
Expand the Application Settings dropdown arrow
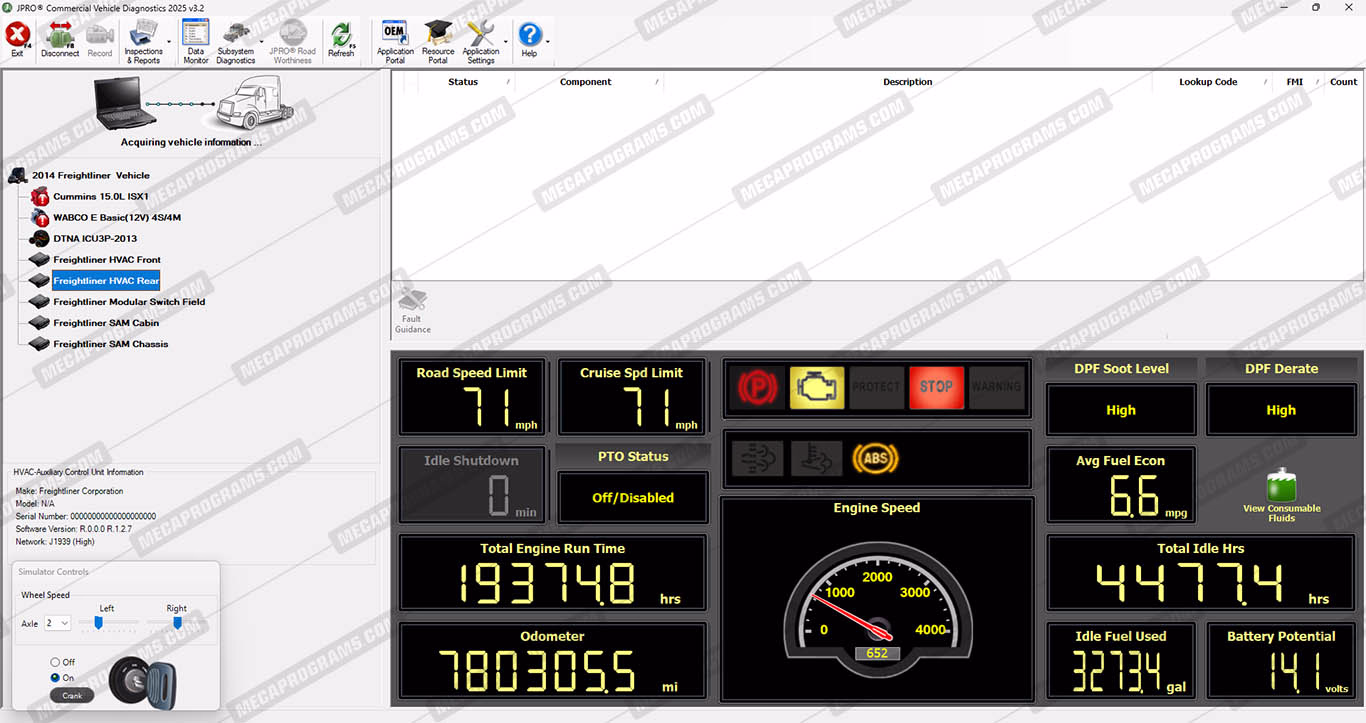coord(506,42)
